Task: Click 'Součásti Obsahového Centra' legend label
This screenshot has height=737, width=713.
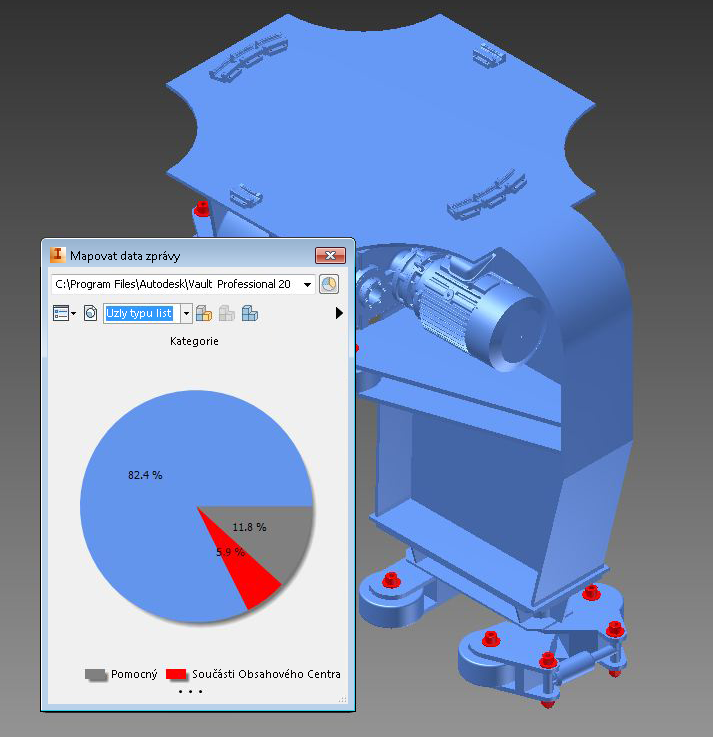Action: coord(266,674)
